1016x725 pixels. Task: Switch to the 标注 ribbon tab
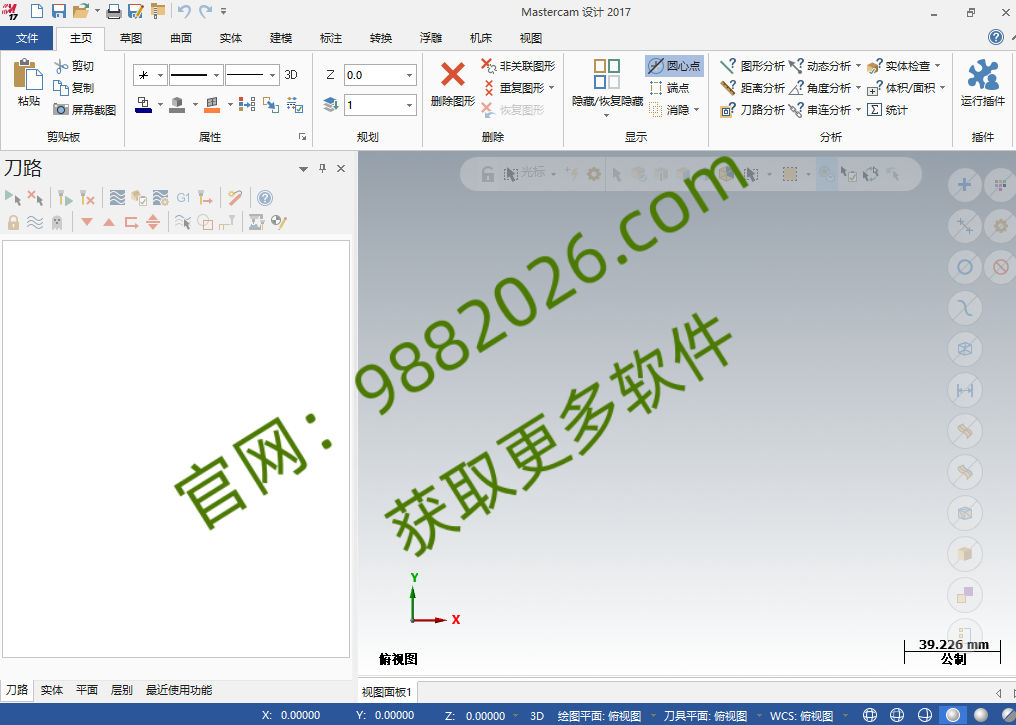tap(330, 38)
